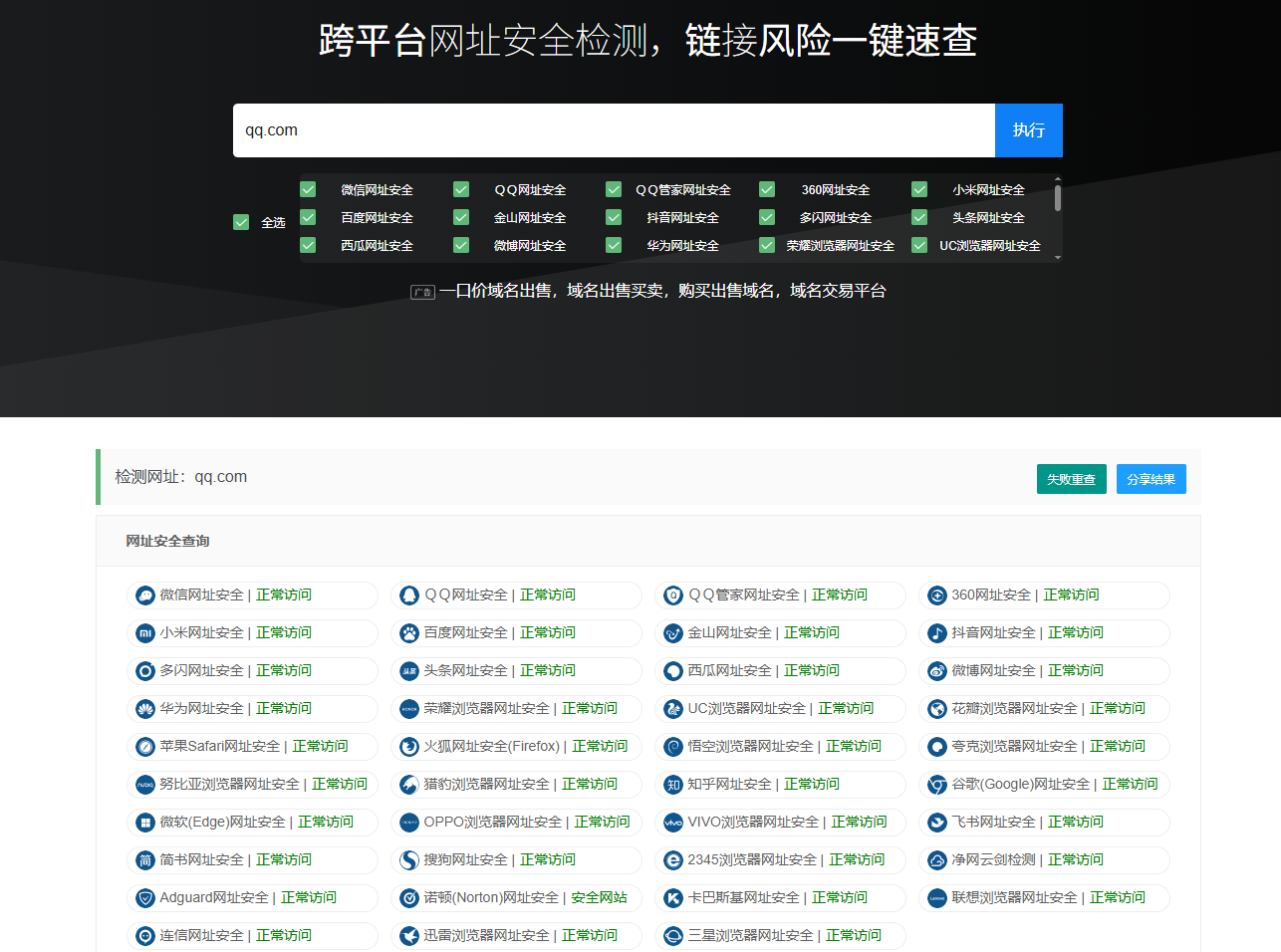The width and height of the screenshot is (1281, 952).
Task: Toggle the UC浏览器网址安全 checkbox
Action: coord(919,245)
